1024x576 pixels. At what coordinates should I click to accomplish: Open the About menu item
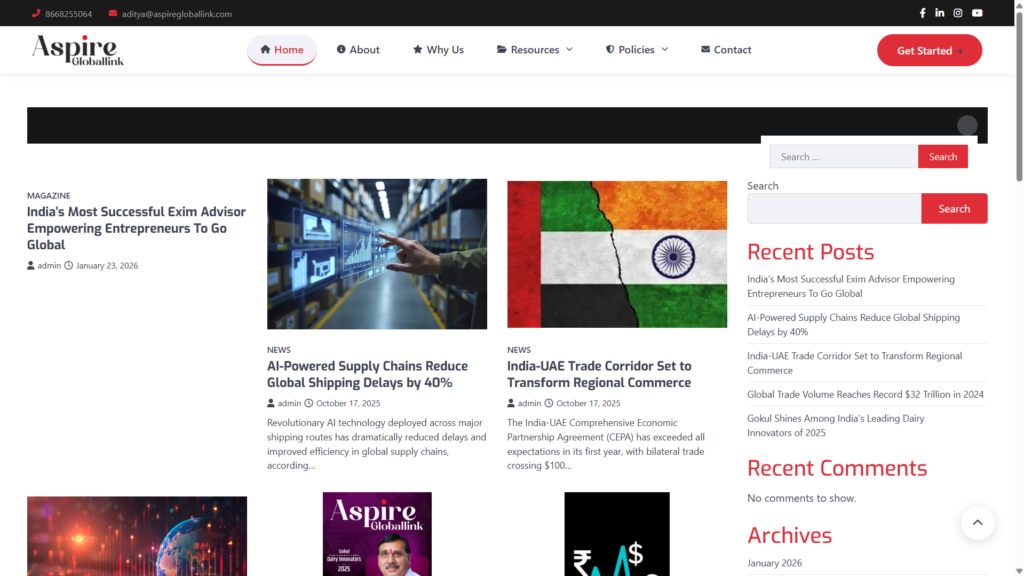click(x=358, y=50)
